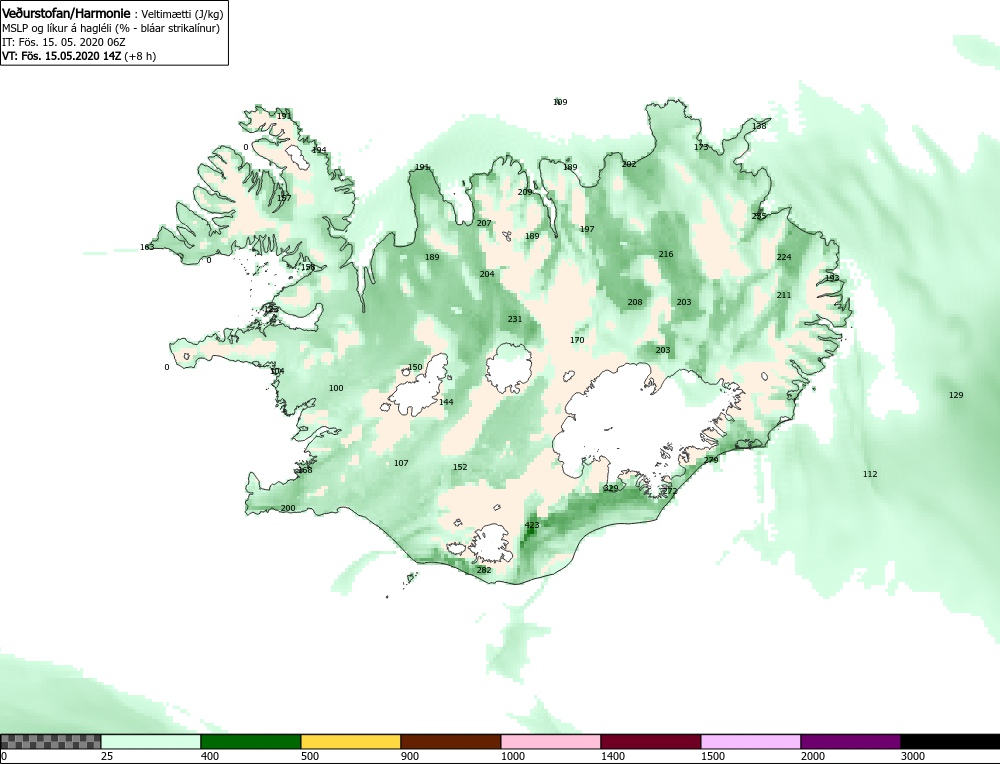1000x764 pixels.
Task: Choose the yellow 500–900 legend swatch
Action: [x=351, y=741]
